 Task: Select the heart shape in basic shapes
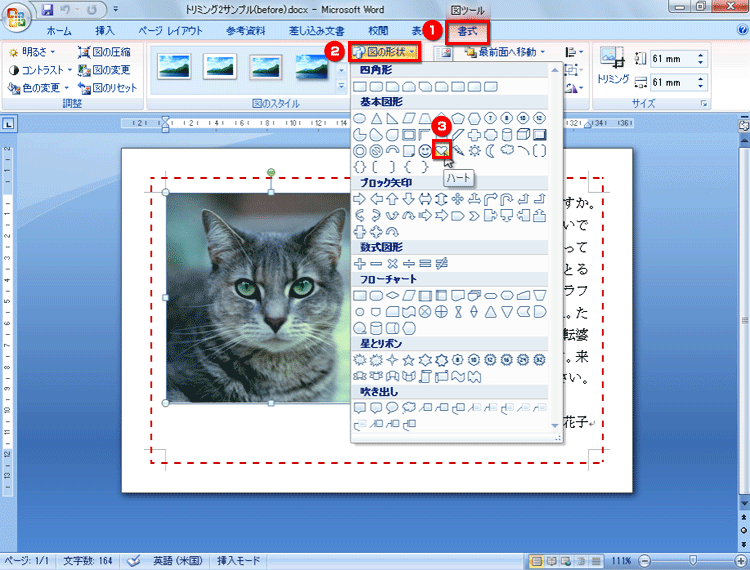pyautogui.click(x=441, y=151)
